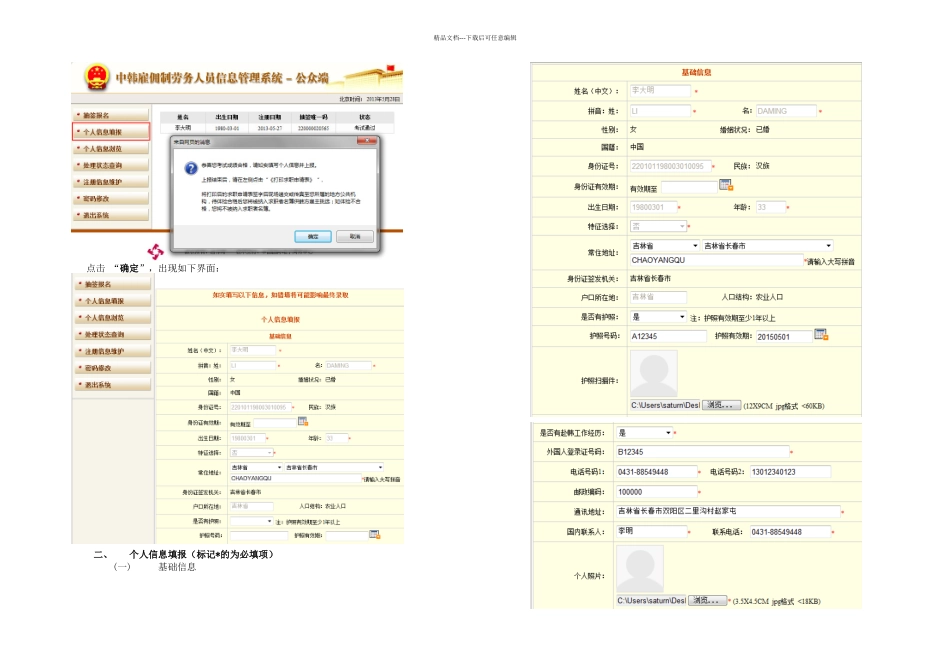Open 密码修改 in the menu beside the form
950x672 pixels.
click(x=112, y=368)
